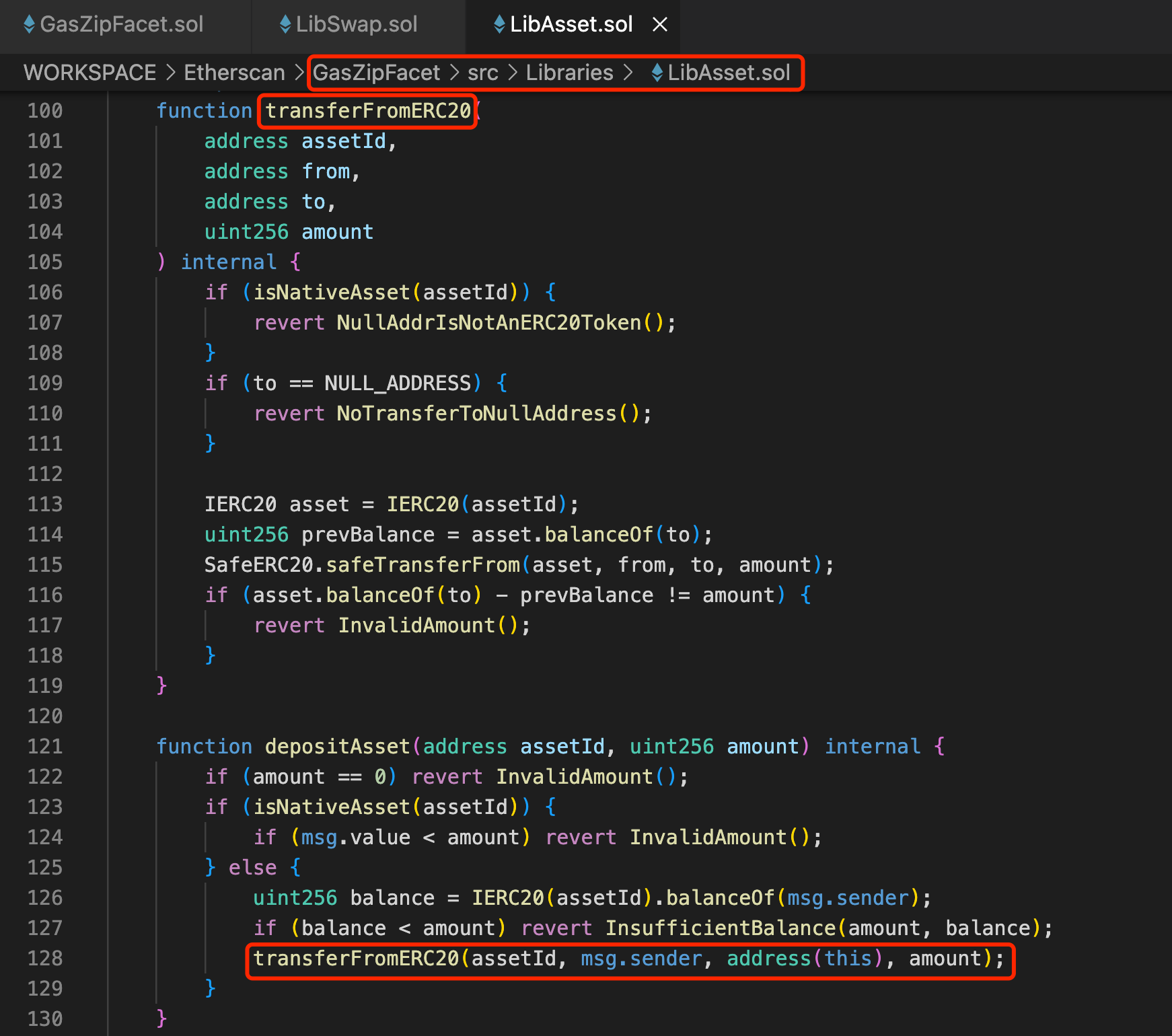The height and width of the screenshot is (1036, 1172).
Task: Click NoTransferToNullAddress error name
Action: tap(477, 414)
